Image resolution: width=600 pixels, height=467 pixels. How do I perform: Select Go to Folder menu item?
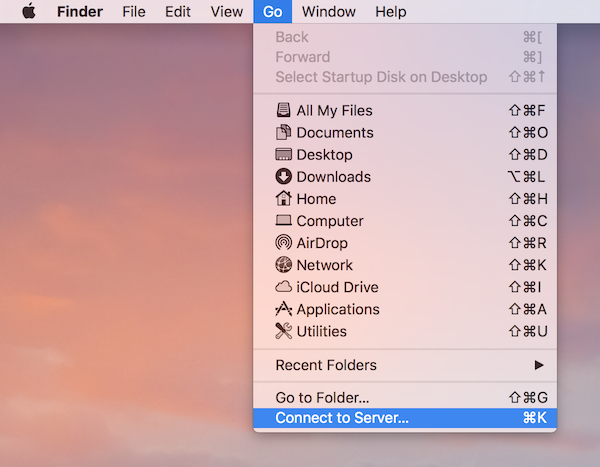coord(322,398)
